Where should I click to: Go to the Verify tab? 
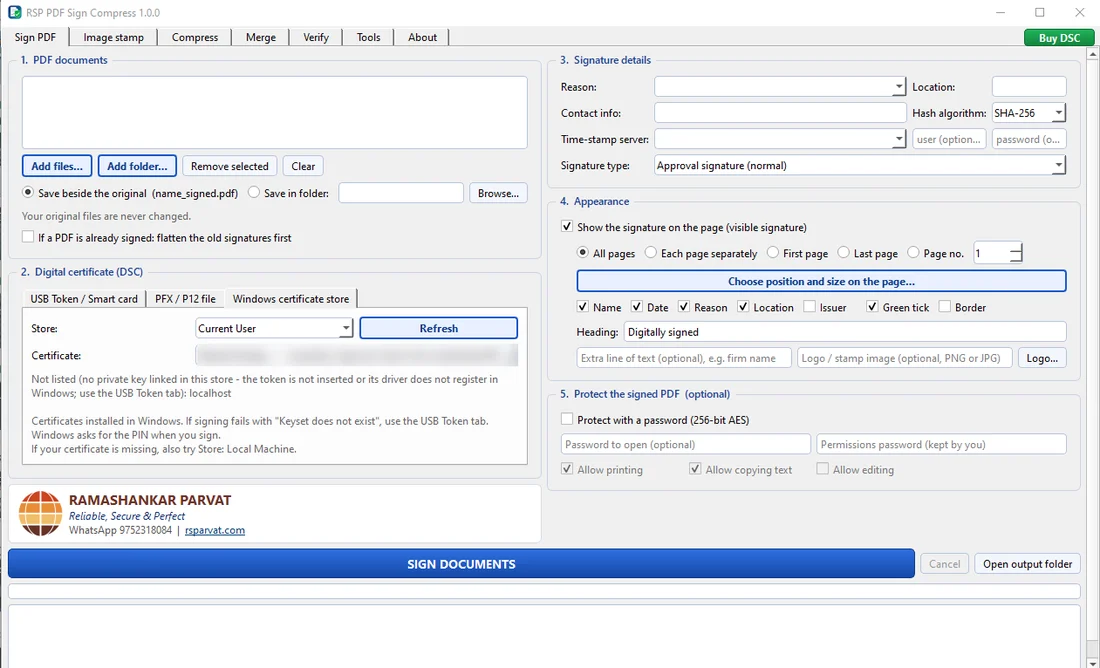click(316, 37)
